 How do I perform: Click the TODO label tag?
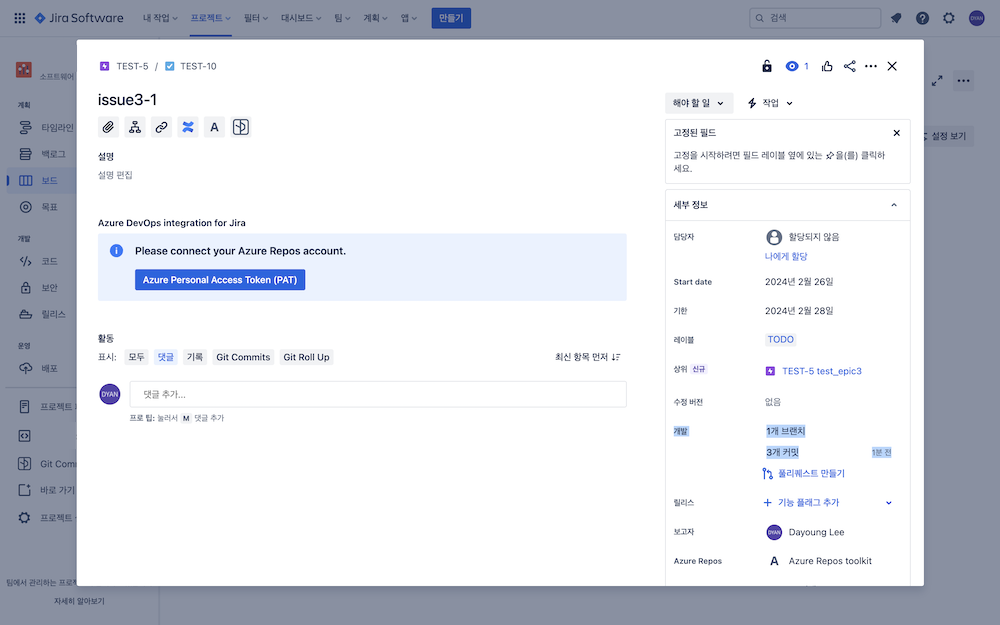click(781, 339)
